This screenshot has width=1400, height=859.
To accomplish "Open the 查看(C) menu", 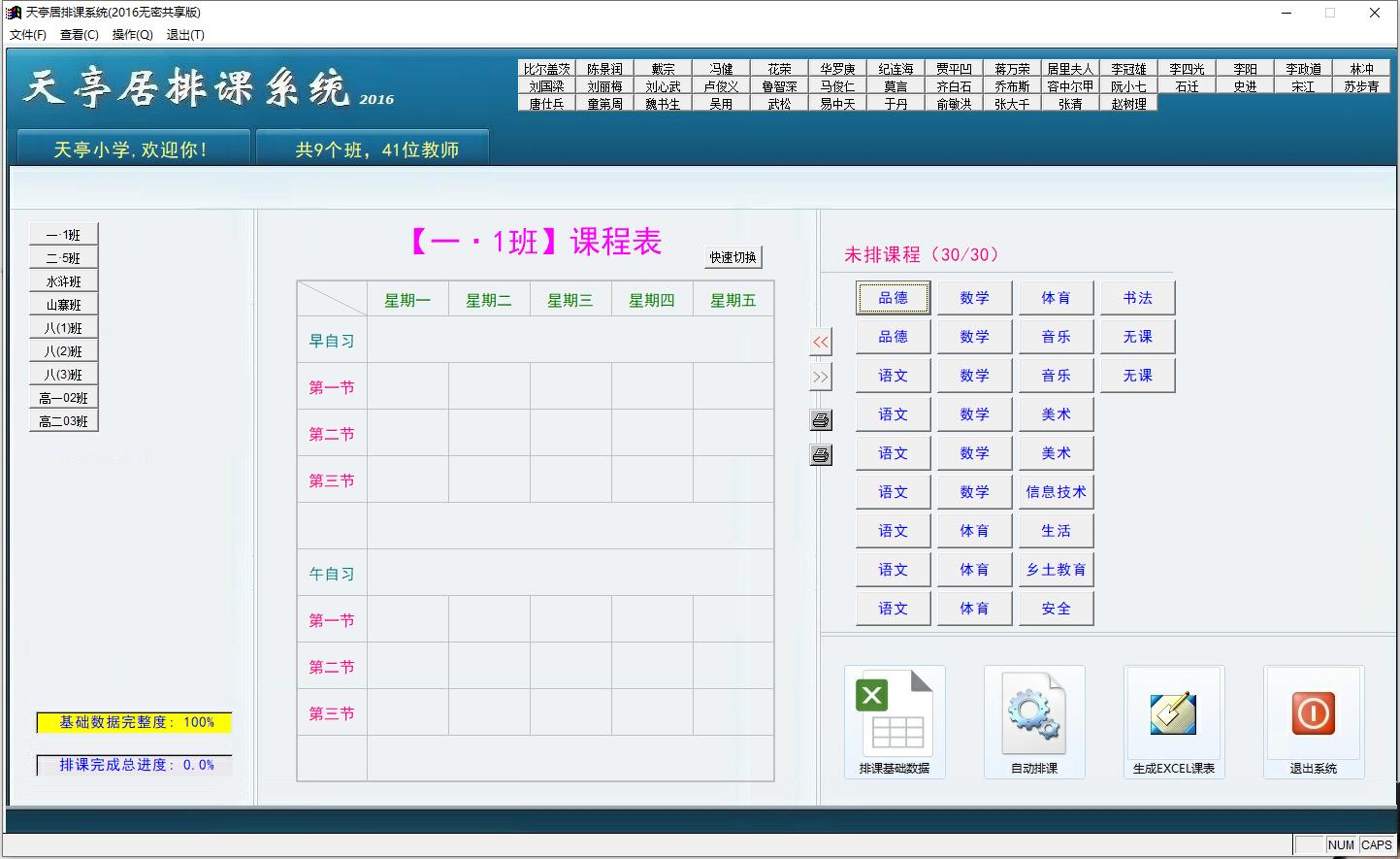I will (80, 35).
